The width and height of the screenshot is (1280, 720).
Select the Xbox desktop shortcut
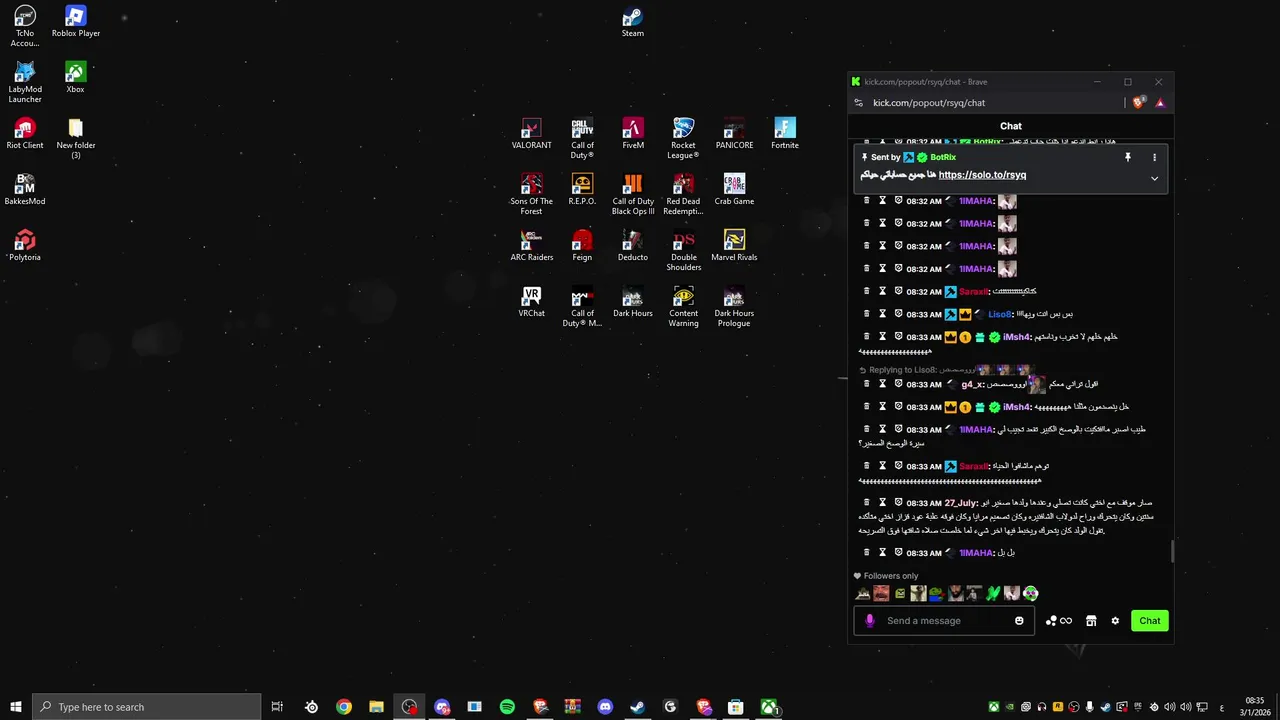click(76, 78)
